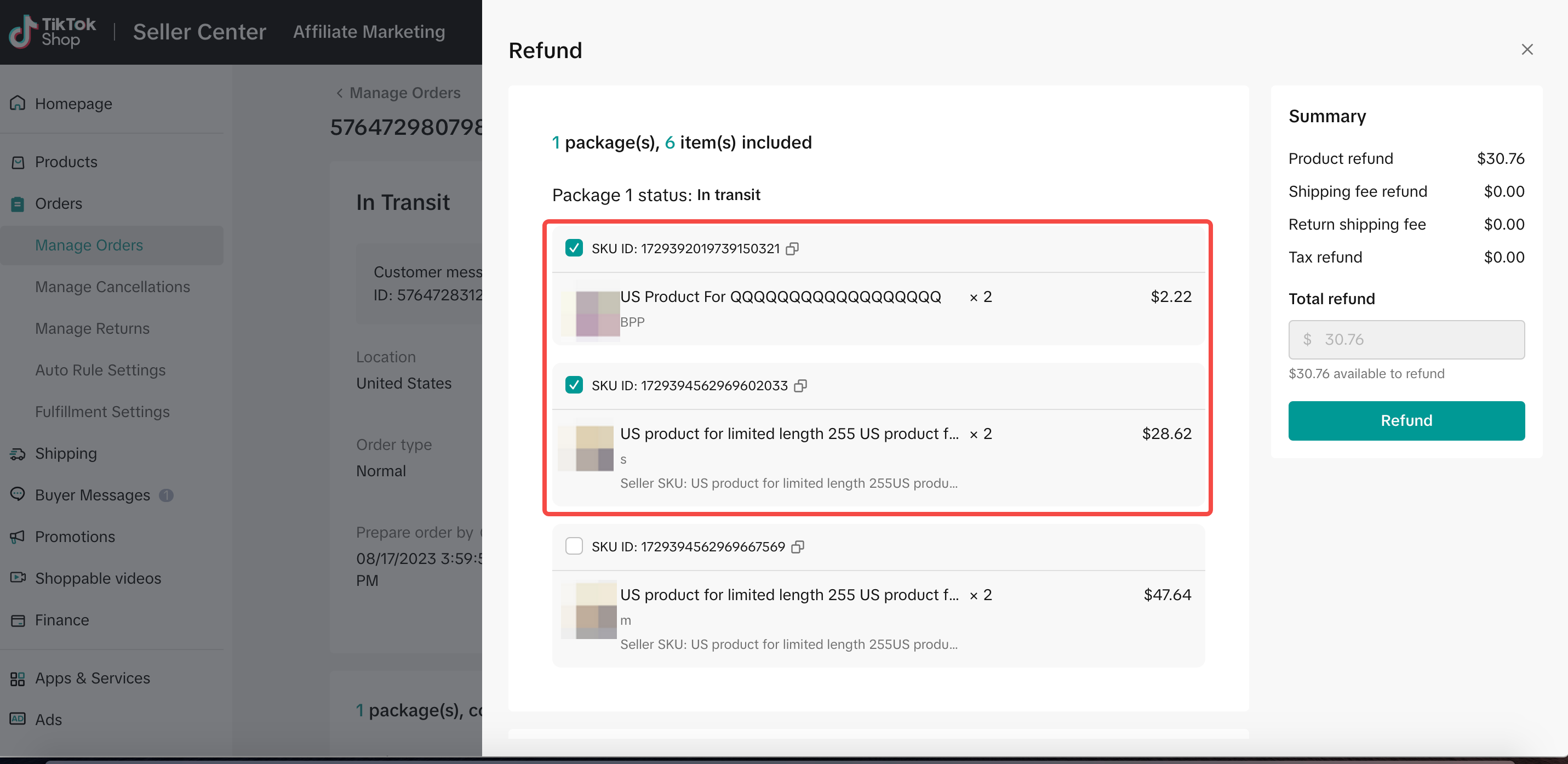
Task: Open the Promotions sidebar section
Action: pyautogui.click(x=75, y=537)
